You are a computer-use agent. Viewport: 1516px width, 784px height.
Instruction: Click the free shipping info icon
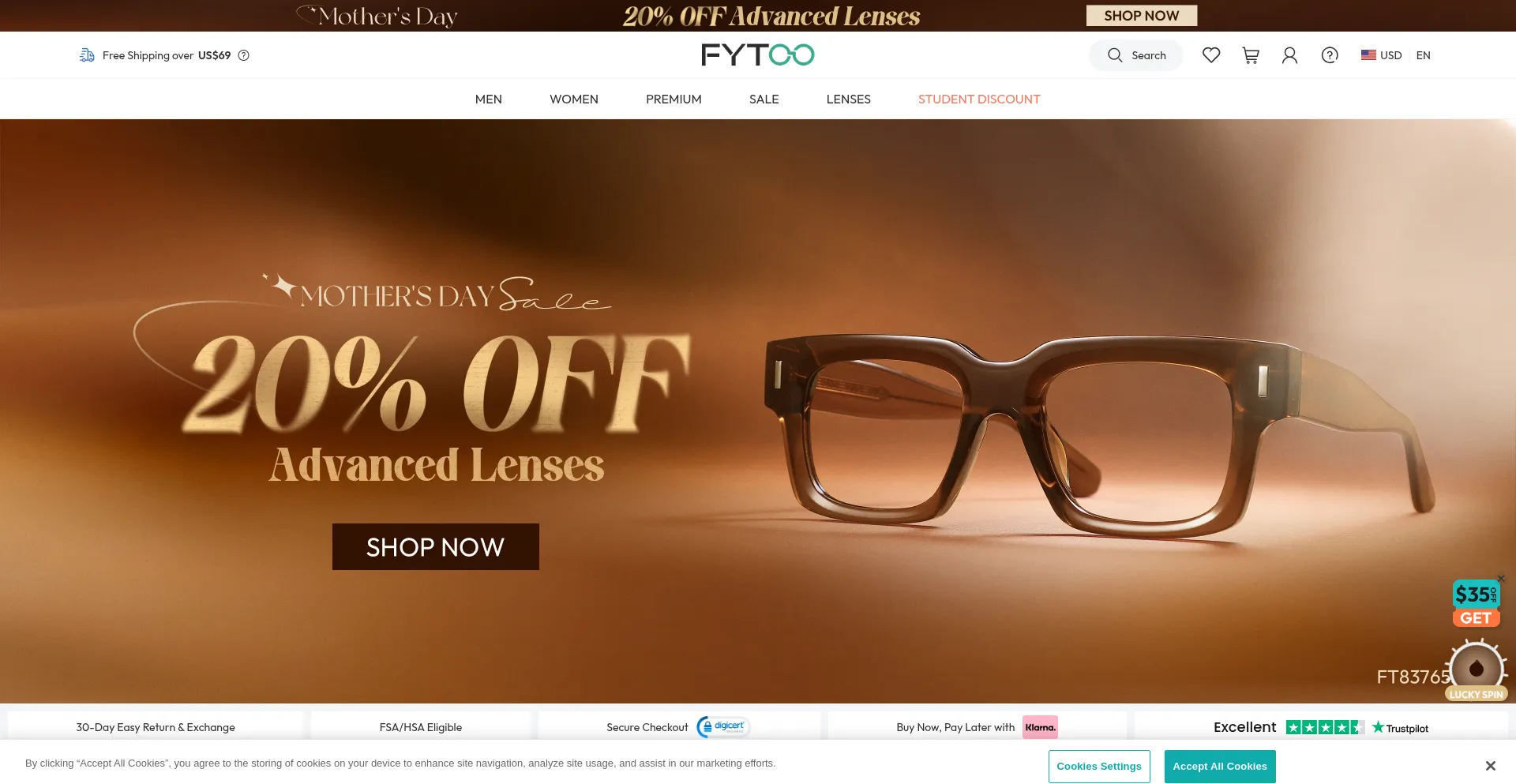point(244,55)
